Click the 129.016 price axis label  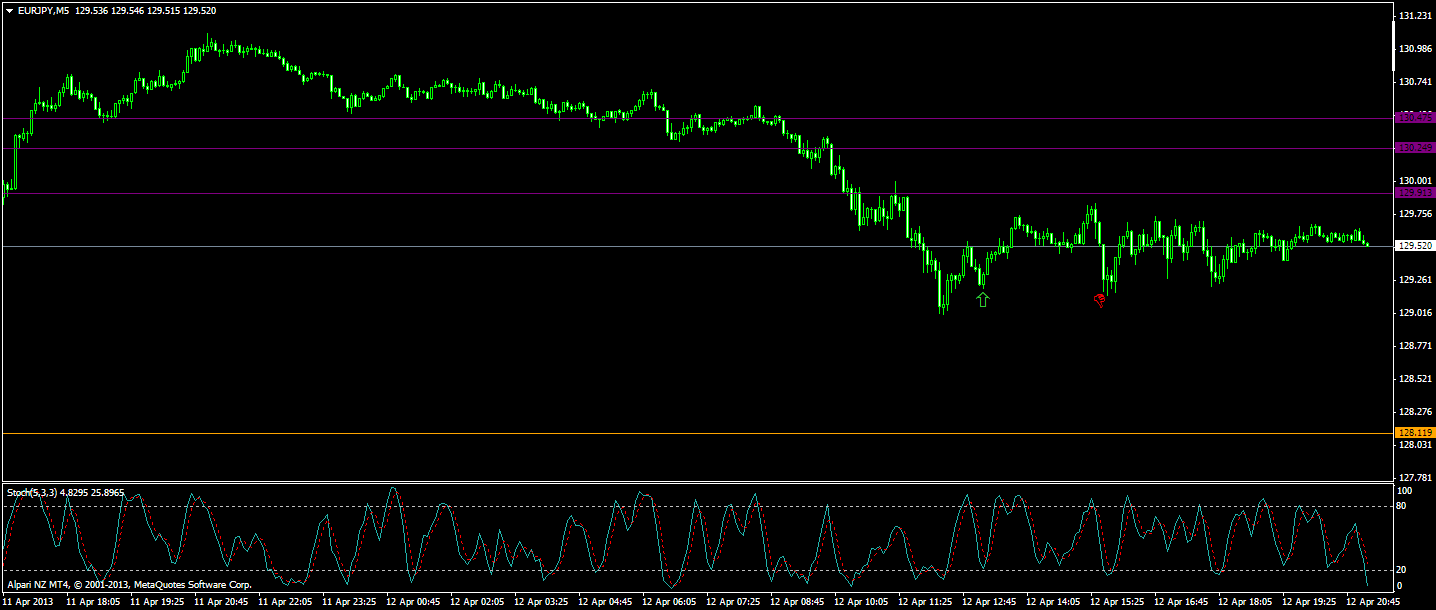click(1415, 313)
